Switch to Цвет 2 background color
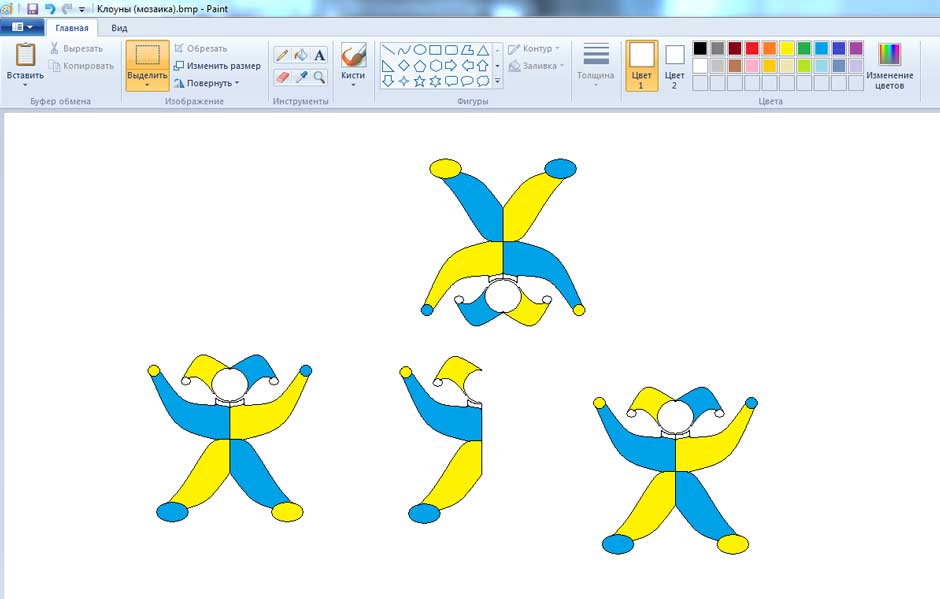This screenshot has width=940, height=599. 675,65
